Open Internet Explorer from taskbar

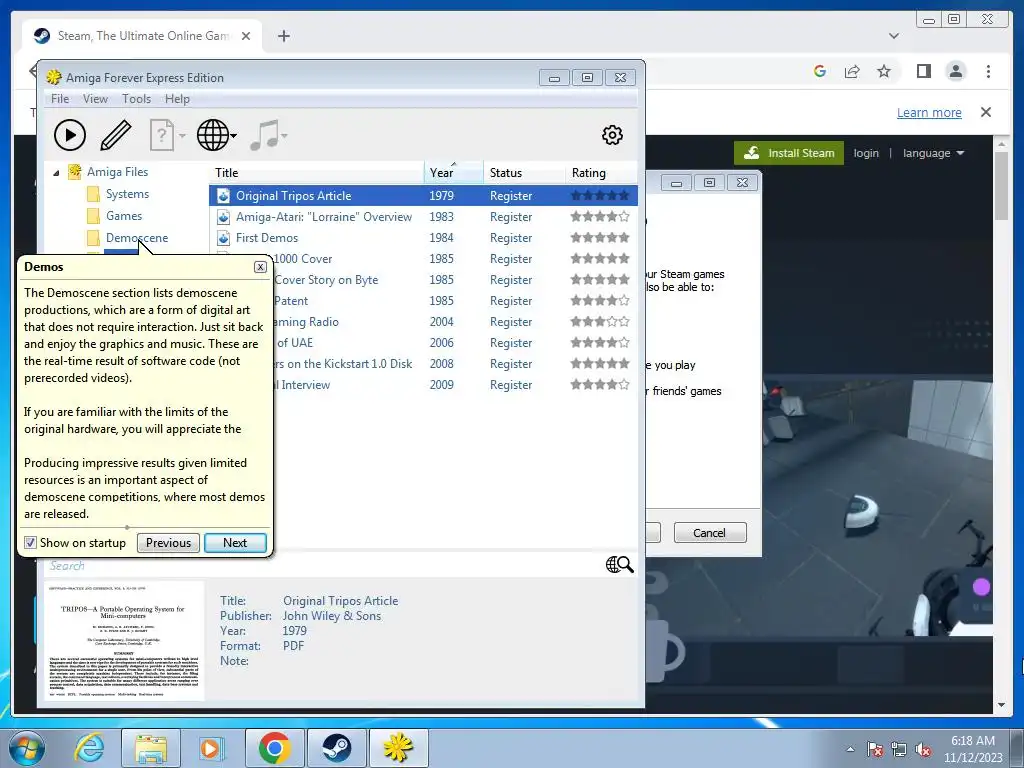click(89, 748)
